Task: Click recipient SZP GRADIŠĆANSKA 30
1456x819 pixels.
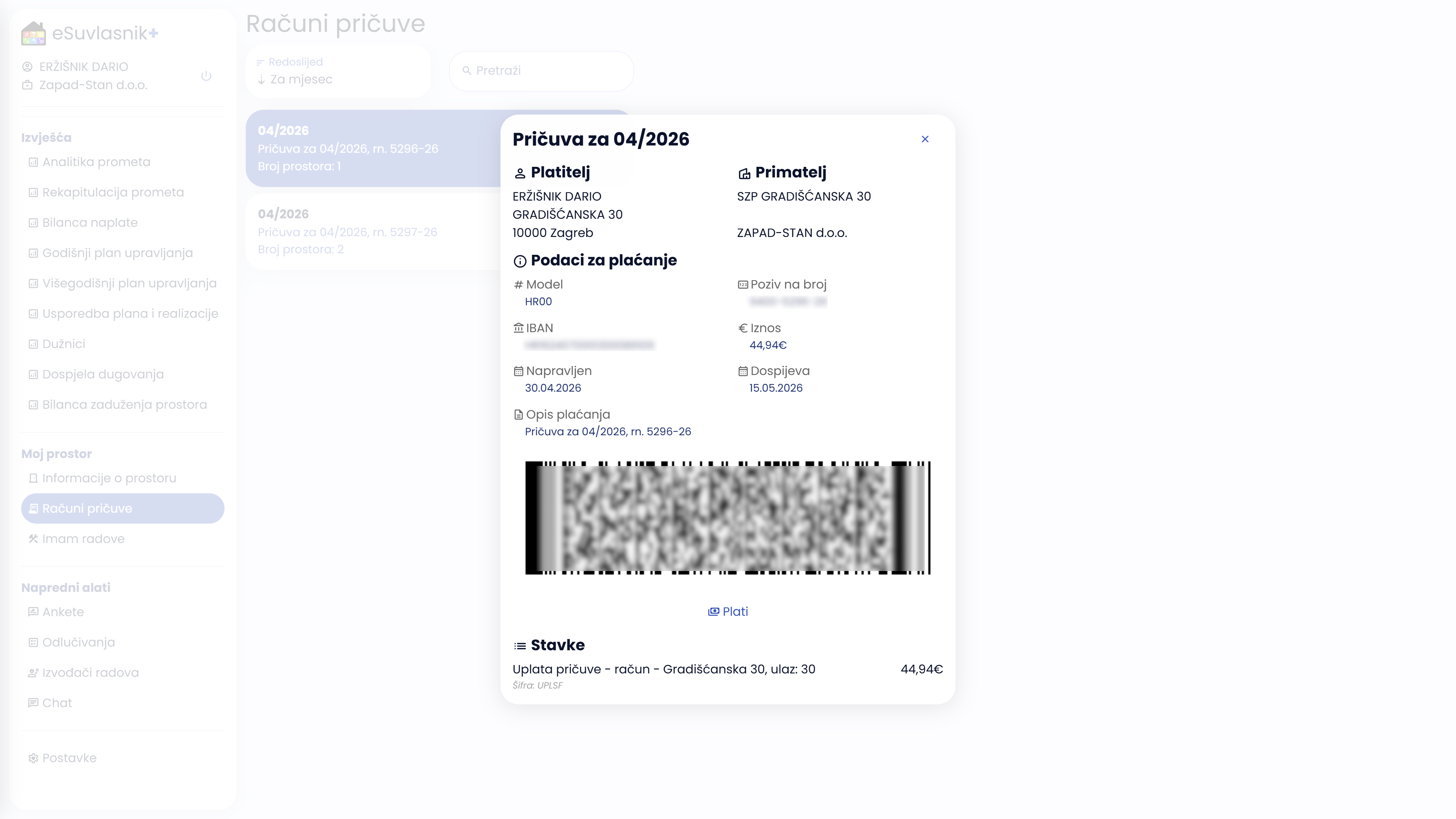Action: 804,197
